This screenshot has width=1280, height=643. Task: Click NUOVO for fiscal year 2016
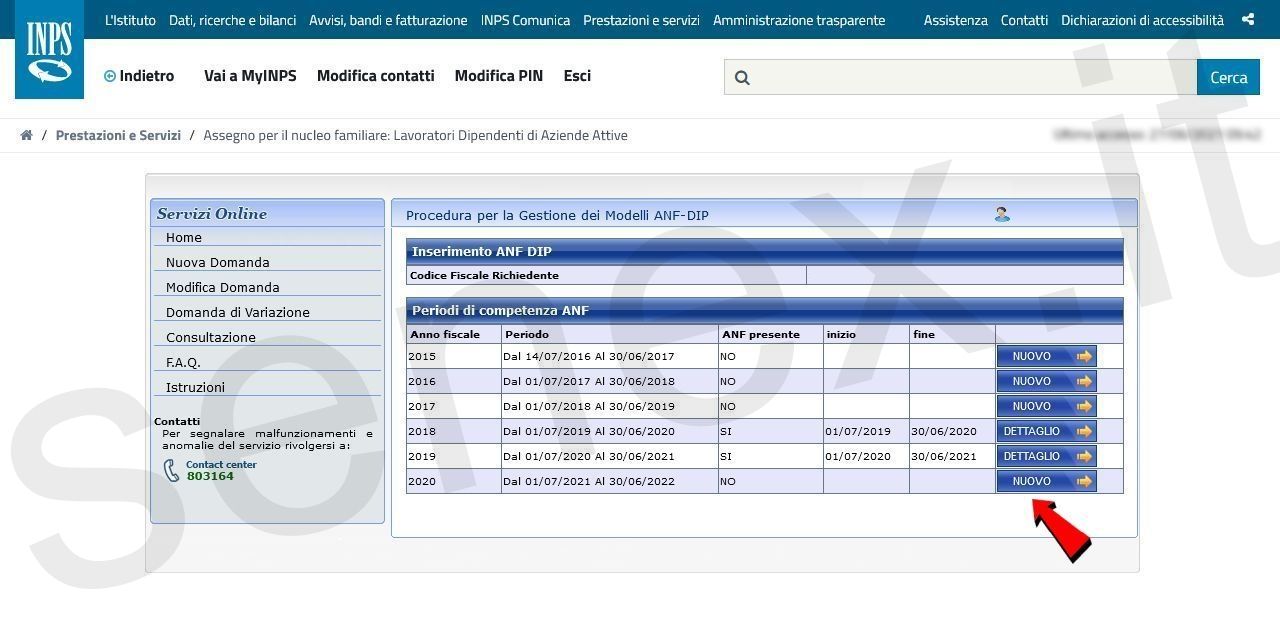click(1046, 381)
